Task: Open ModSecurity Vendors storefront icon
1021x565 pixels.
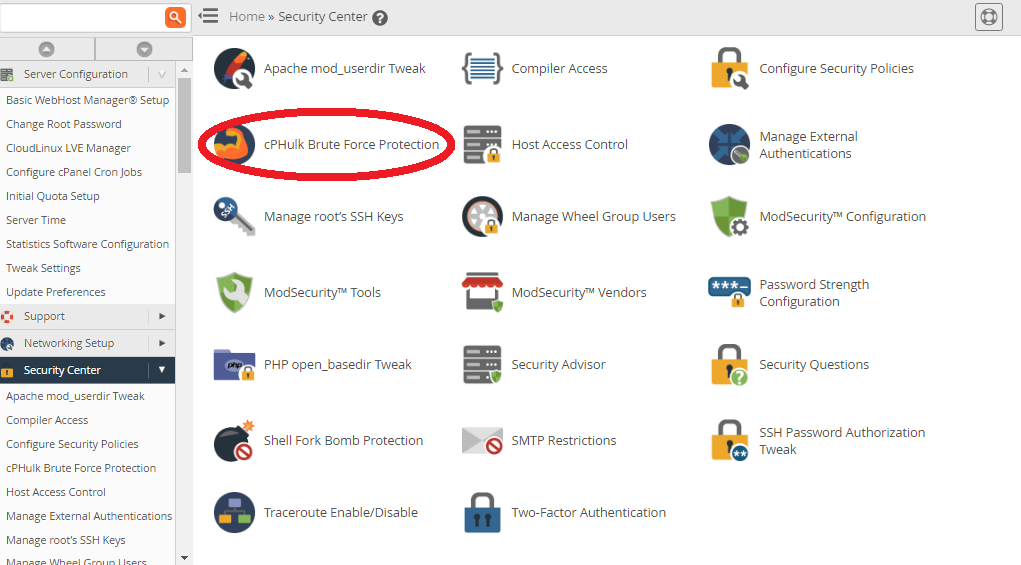Action: [483, 292]
